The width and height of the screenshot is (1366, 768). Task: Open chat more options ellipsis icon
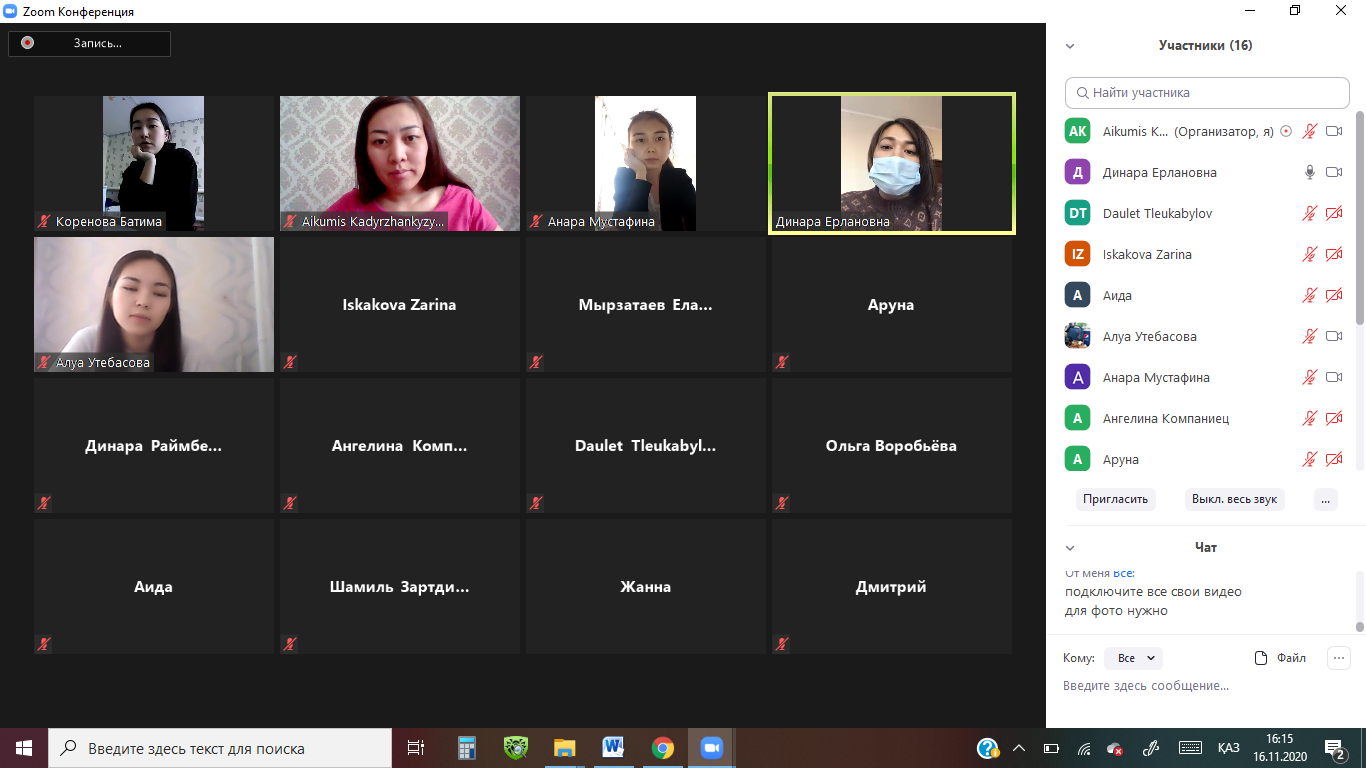tap(1337, 658)
